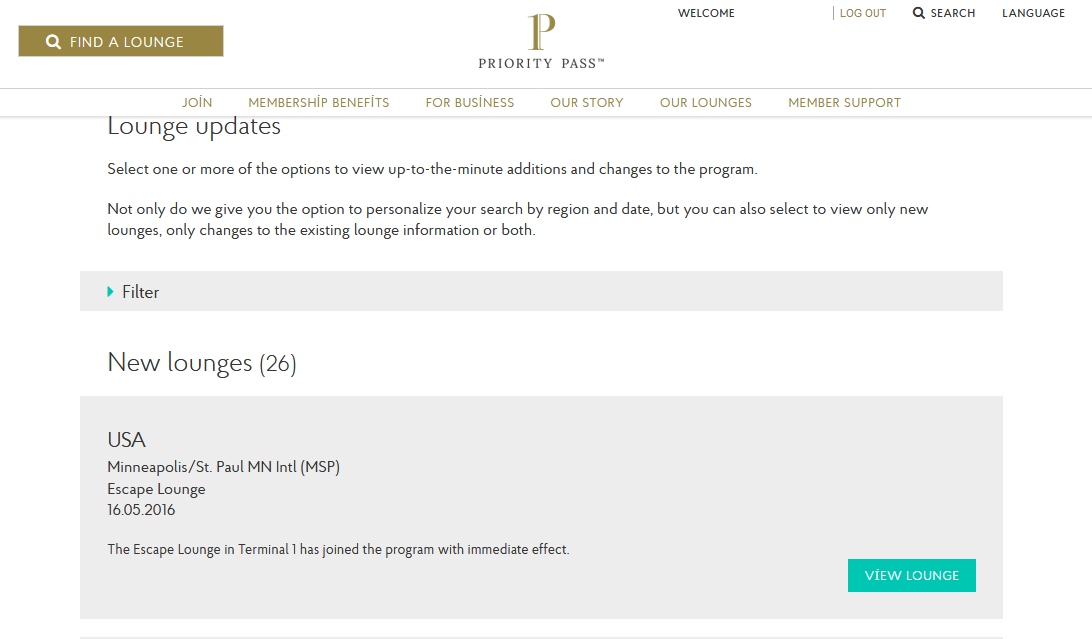Click the Escape Lounge name
The height and width of the screenshot is (639, 1092).
[156, 489]
